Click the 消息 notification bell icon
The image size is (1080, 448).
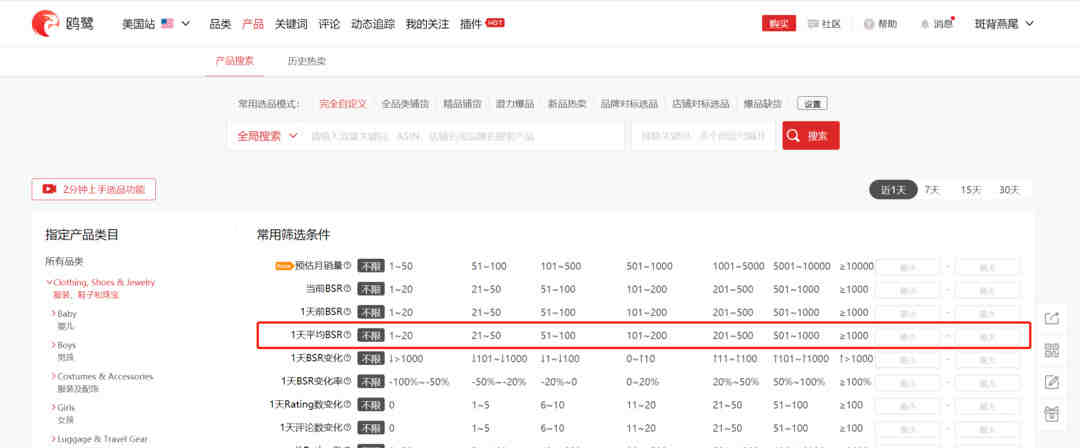(924, 24)
